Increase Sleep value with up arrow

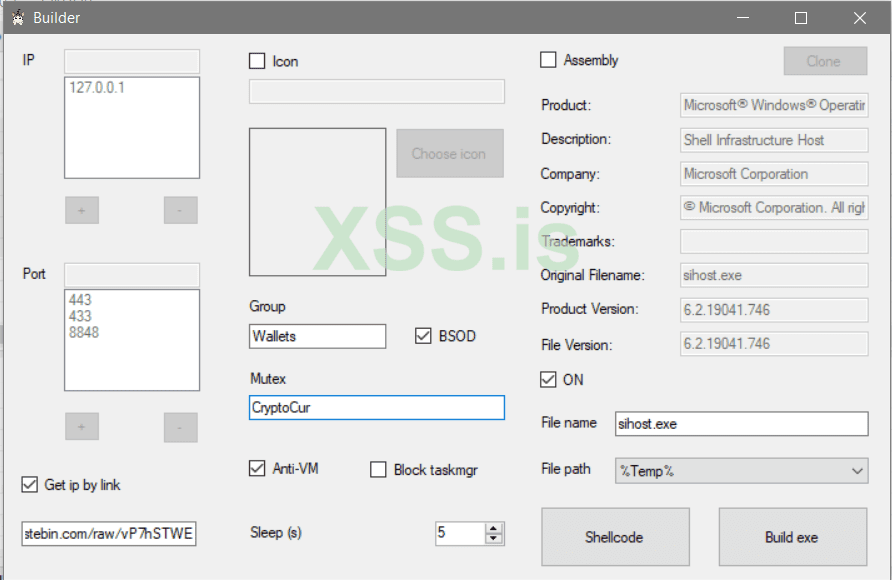tap(494, 528)
